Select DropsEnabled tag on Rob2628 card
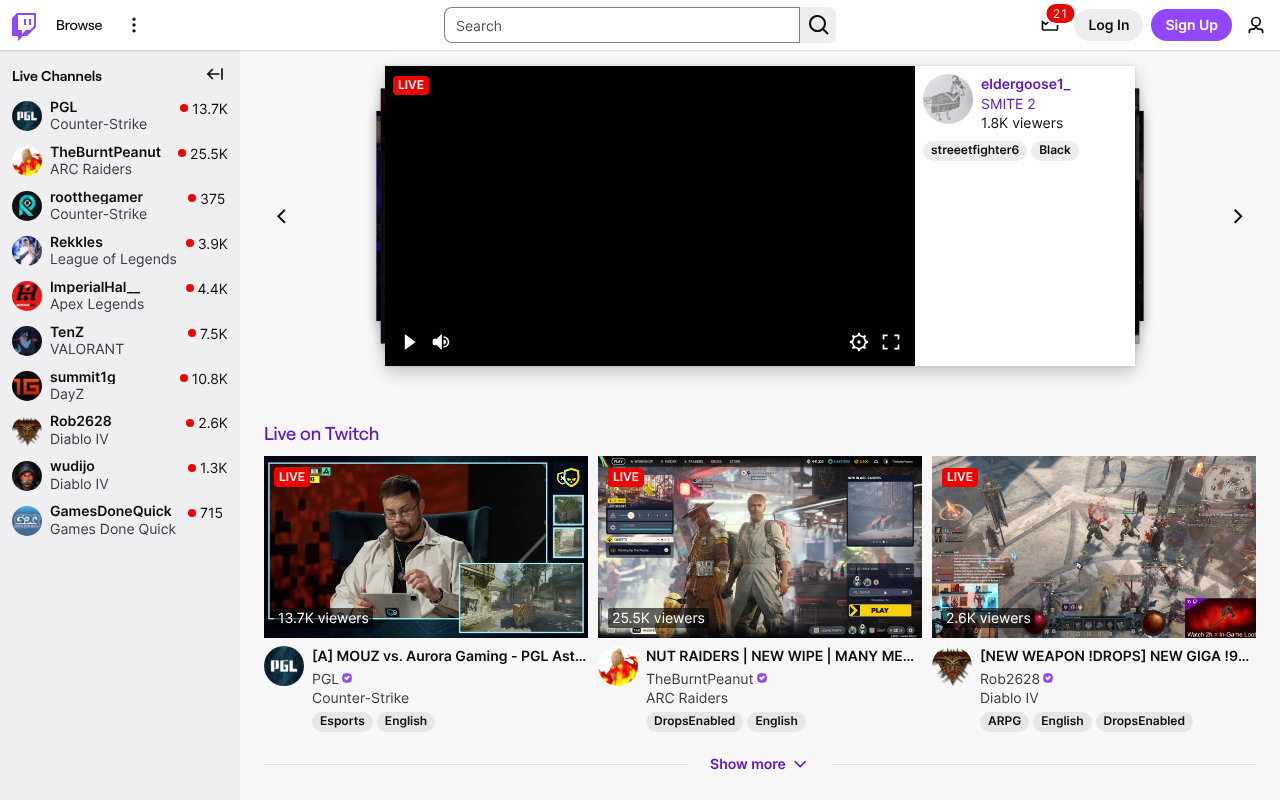Screen dimensions: 1280x800 tap(1144, 721)
